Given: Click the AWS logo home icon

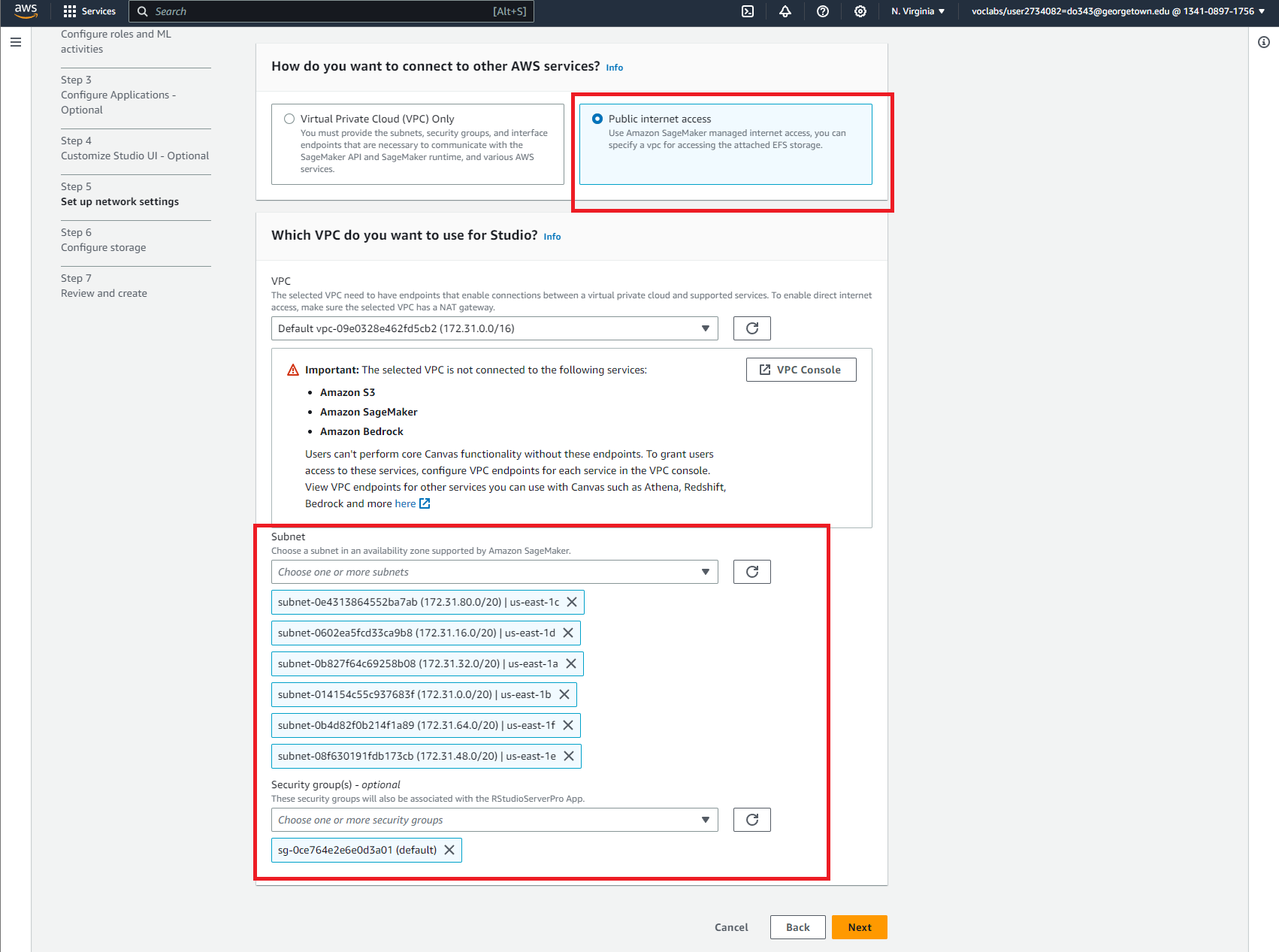Looking at the screenshot, I should (26, 11).
